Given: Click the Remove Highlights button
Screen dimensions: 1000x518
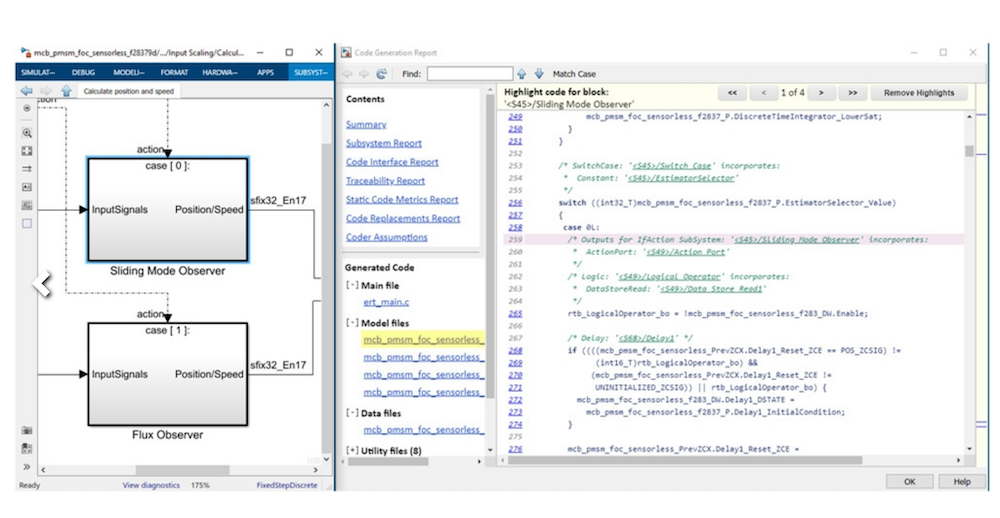Looking at the screenshot, I should click(919, 93).
